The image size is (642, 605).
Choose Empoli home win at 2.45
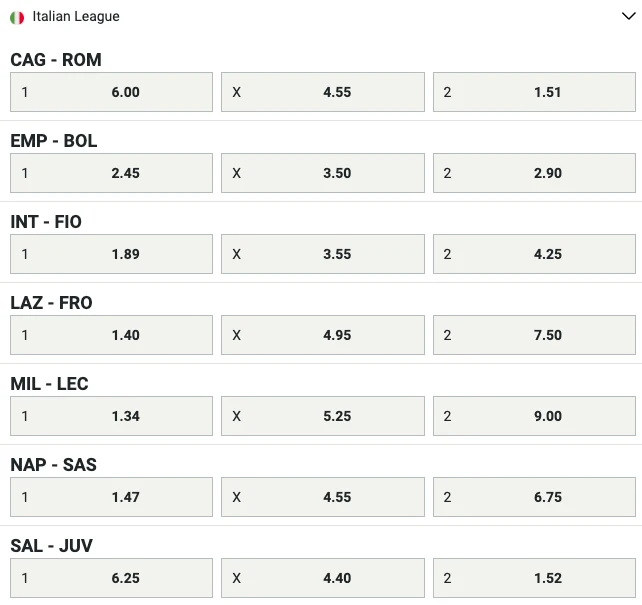(x=111, y=173)
